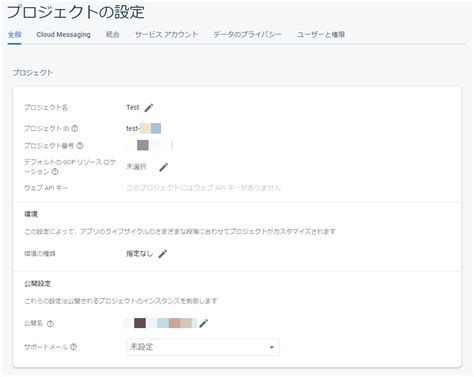Click the blurred プロジェクト番号 value
Image resolution: width=474 pixels, height=377 pixels.
point(149,145)
